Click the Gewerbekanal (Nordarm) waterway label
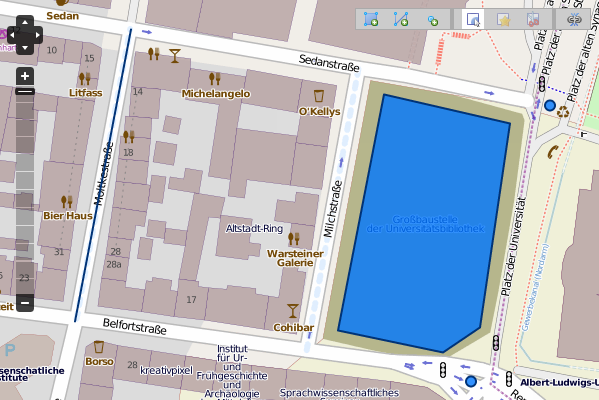This screenshot has height=400, width=599. pyautogui.click(x=535, y=287)
